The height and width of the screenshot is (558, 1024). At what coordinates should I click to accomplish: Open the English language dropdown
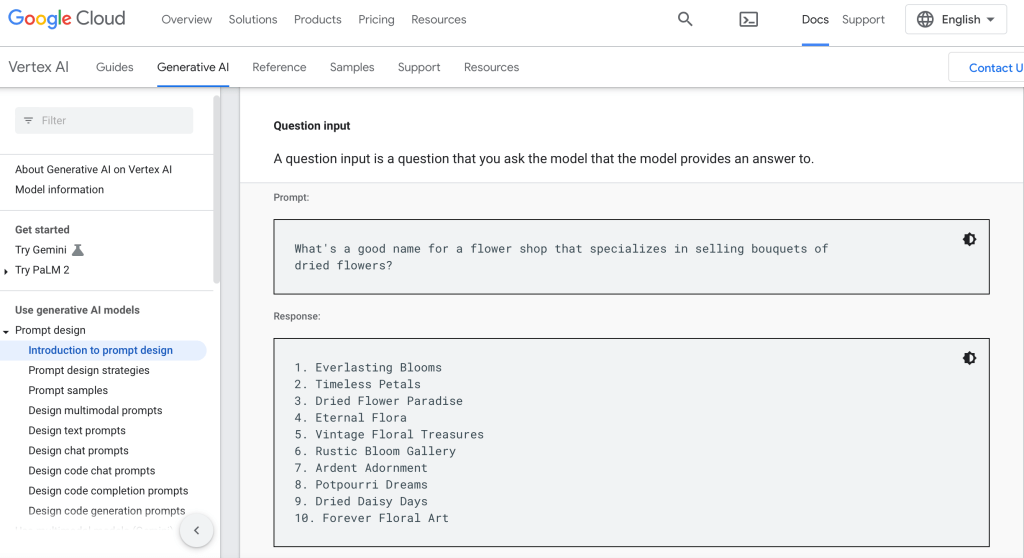click(x=956, y=19)
